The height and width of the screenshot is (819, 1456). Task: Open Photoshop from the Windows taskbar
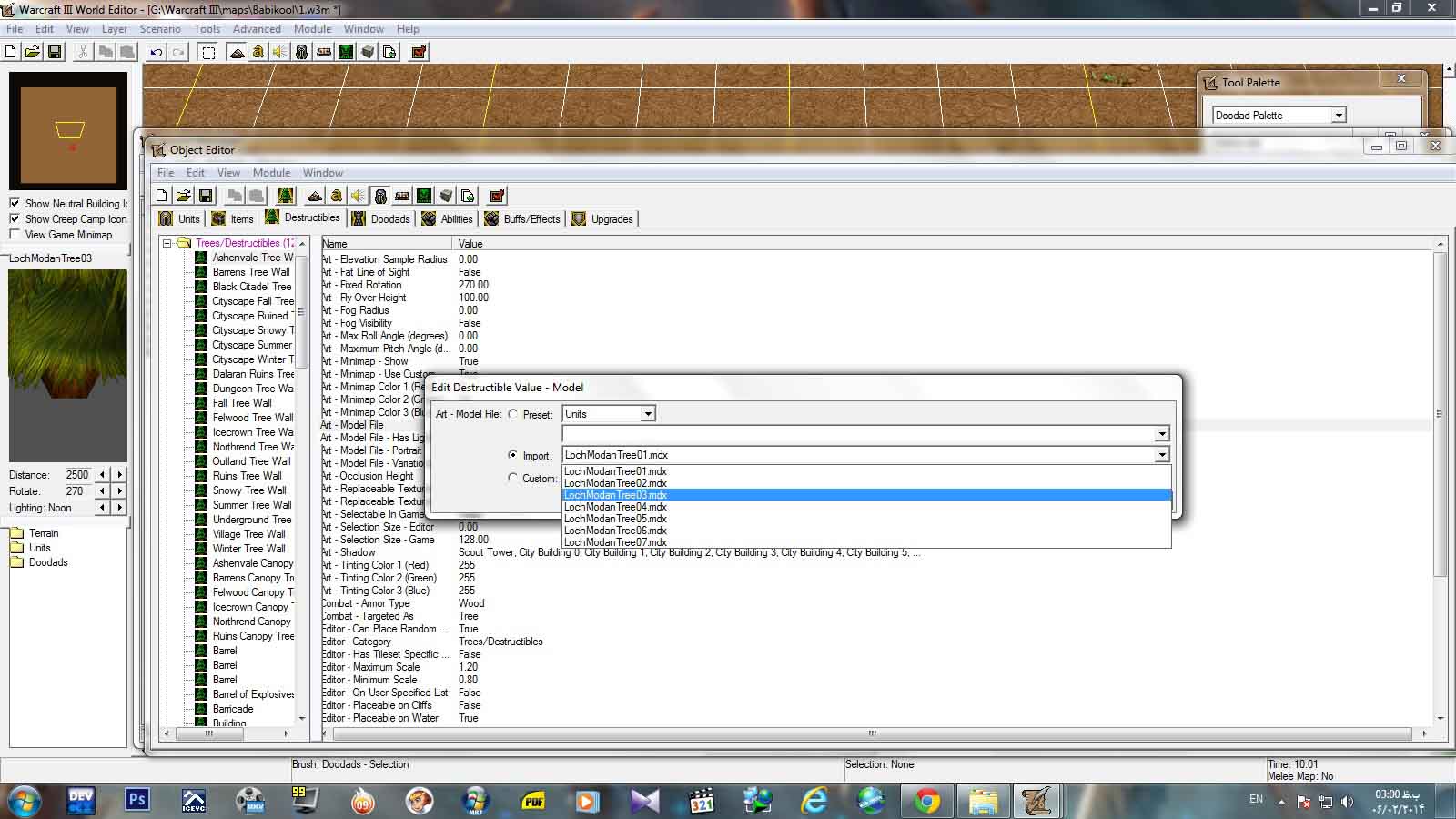click(x=137, y=800)
